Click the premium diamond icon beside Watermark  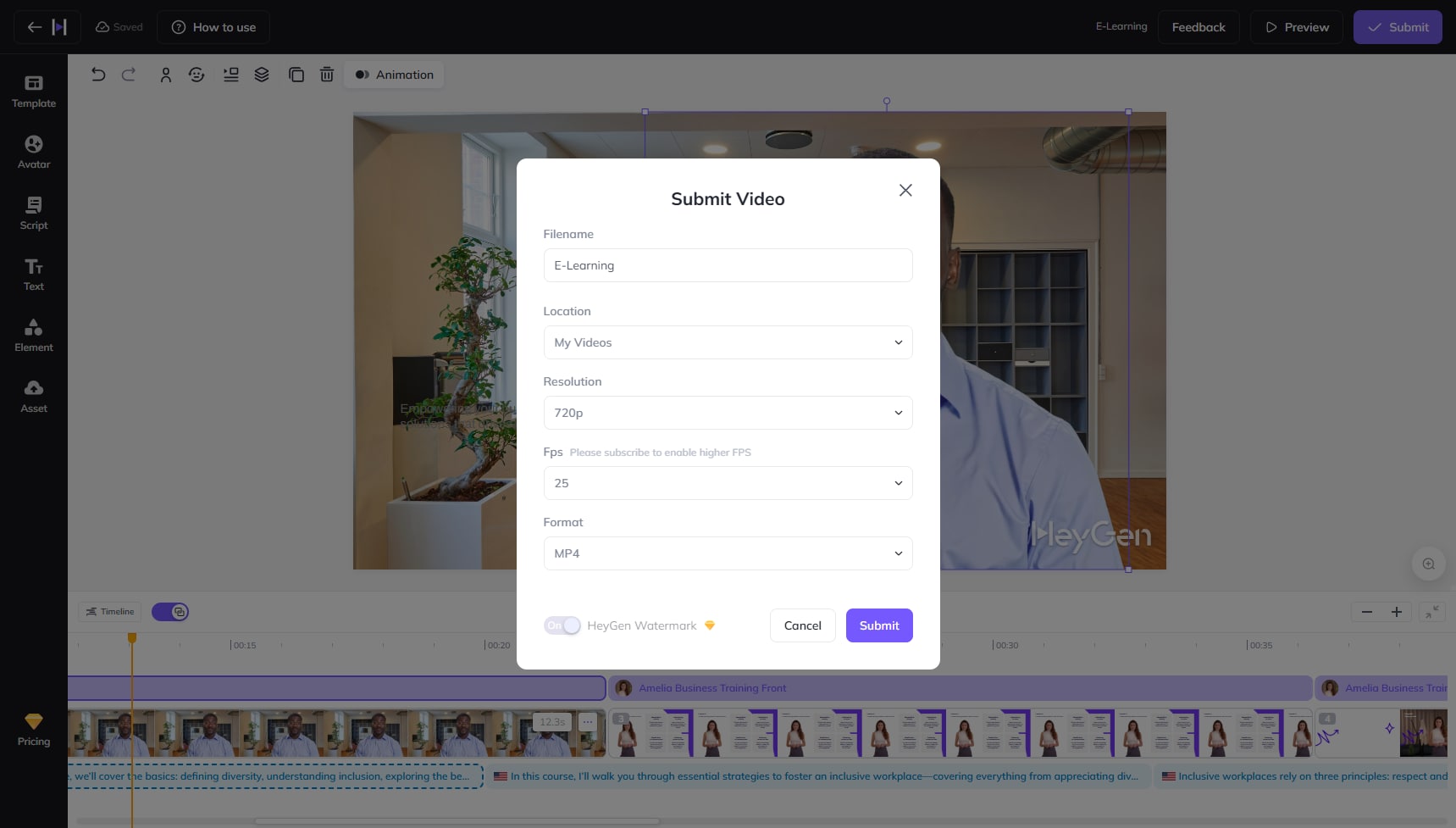coord(710,625)
